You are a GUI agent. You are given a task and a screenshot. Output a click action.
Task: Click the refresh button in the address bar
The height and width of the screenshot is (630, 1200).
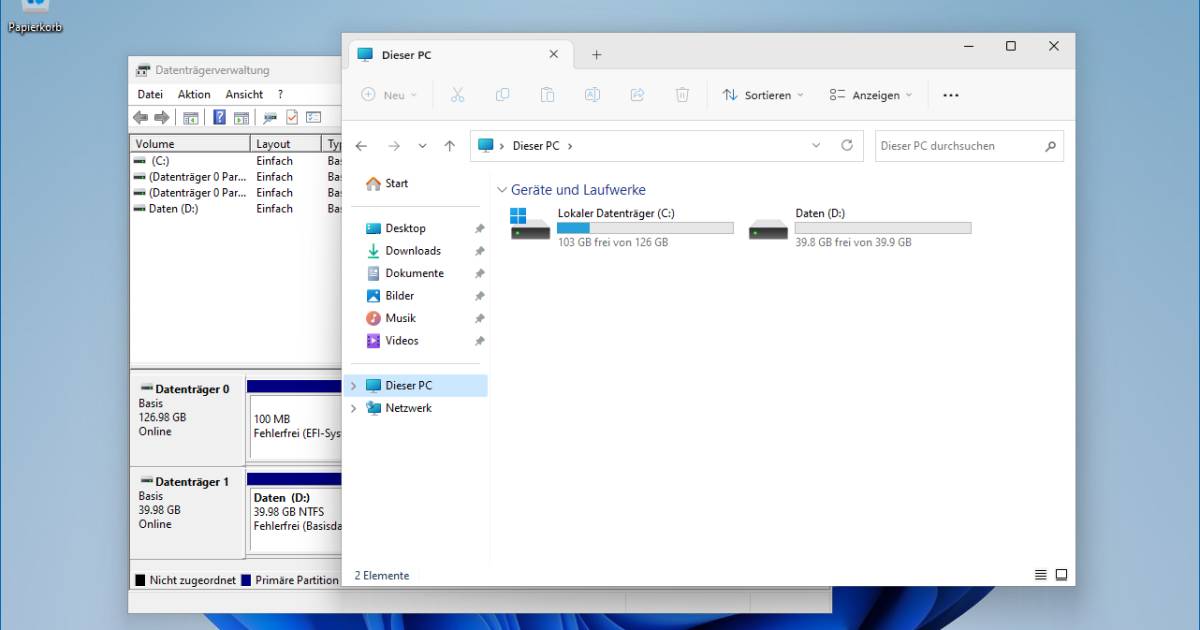click(847, 145)
